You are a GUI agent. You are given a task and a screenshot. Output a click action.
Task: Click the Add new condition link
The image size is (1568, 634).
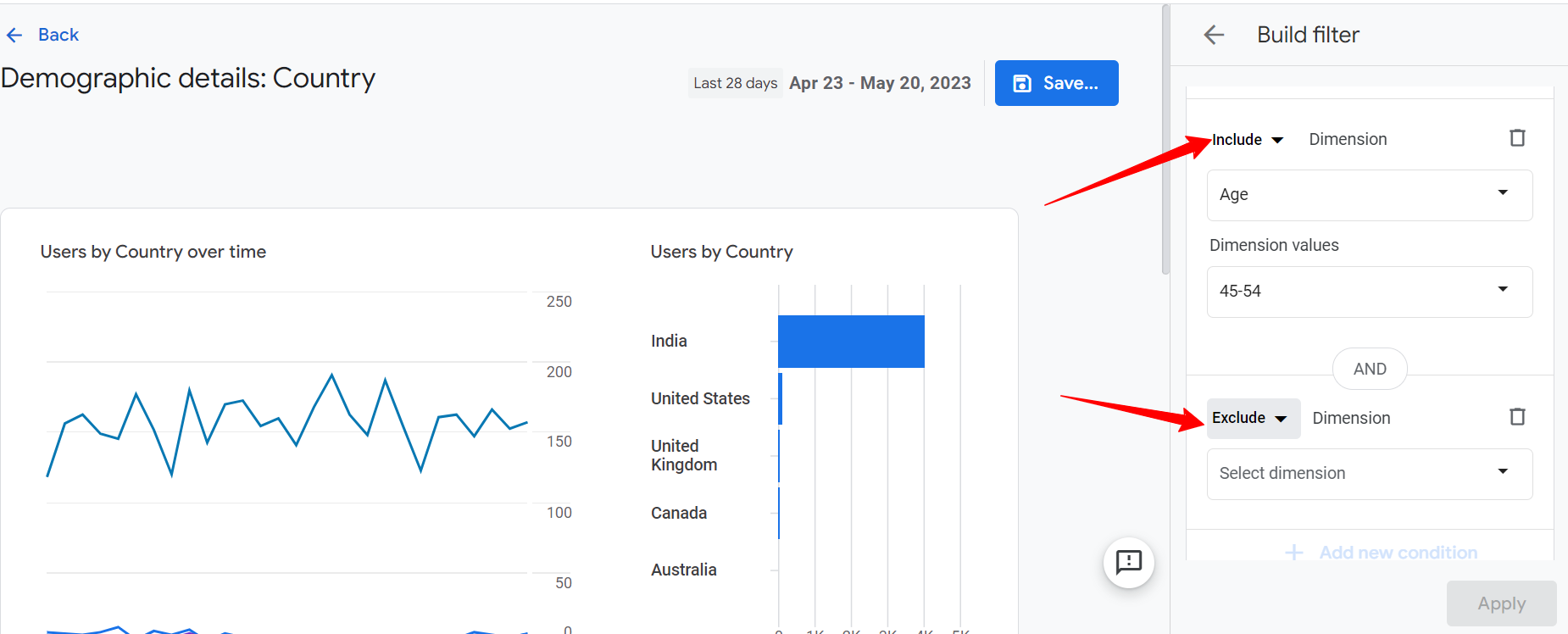click(x=1398, y=553)
